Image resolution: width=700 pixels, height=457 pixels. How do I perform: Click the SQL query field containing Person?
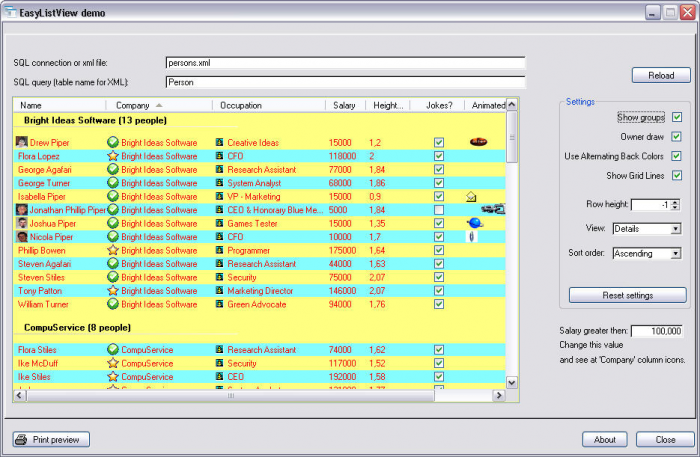tap(345, 82)
